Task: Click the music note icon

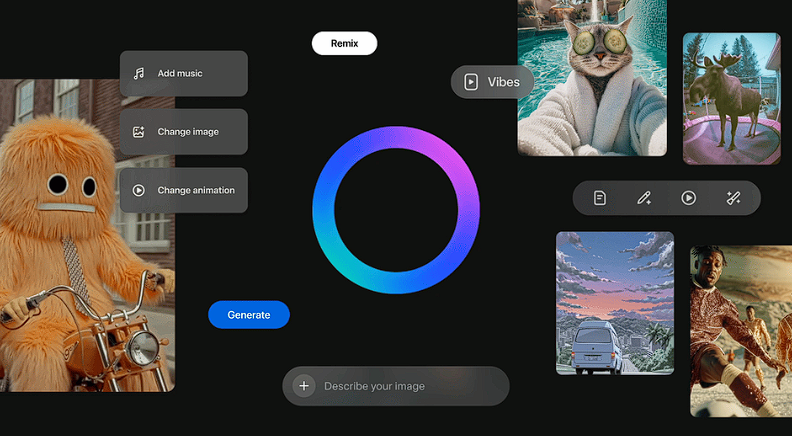Action: pyautogui.click(x=139, y=73)
